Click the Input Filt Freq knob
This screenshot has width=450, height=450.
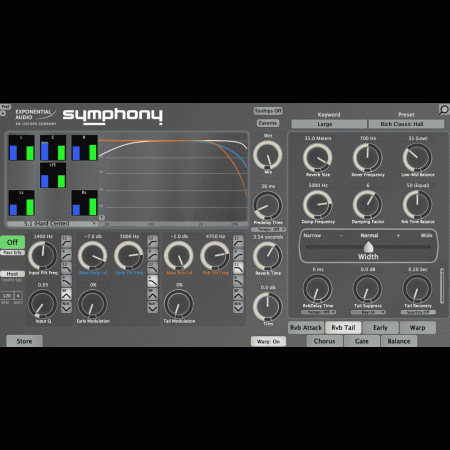tap(43, 256)
